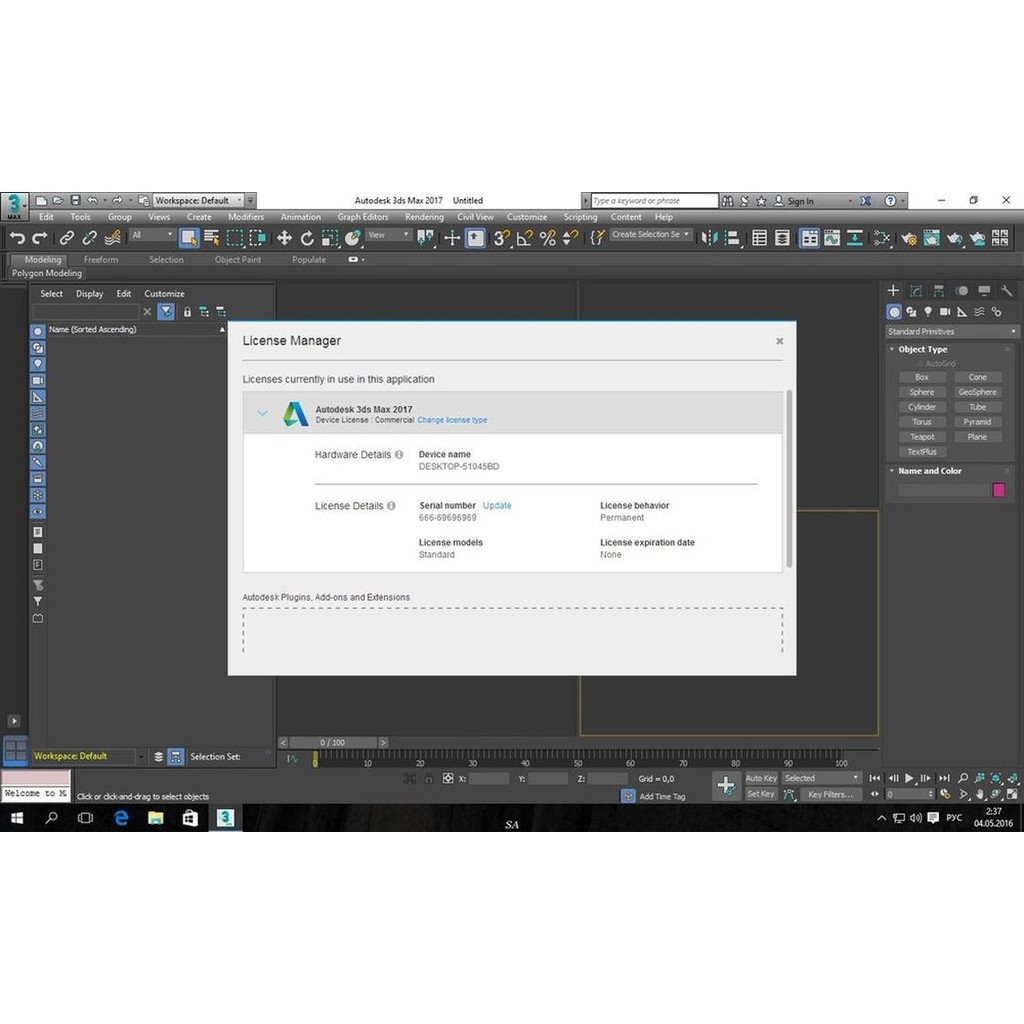Toggle Set Key mode
The image size is (1024, 1024).
[x=760, y=794]
